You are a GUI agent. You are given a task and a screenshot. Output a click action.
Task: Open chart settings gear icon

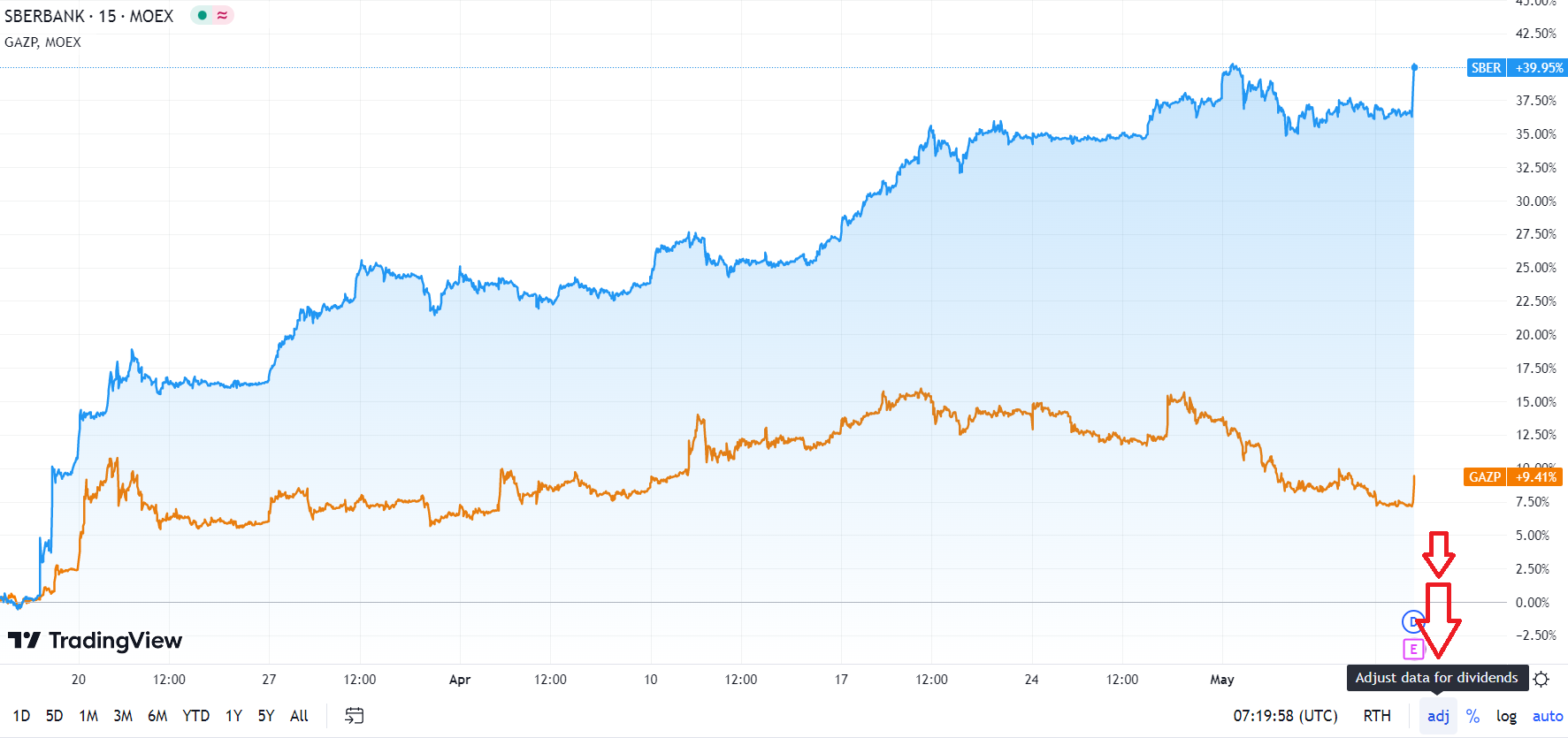point(1541,679)
